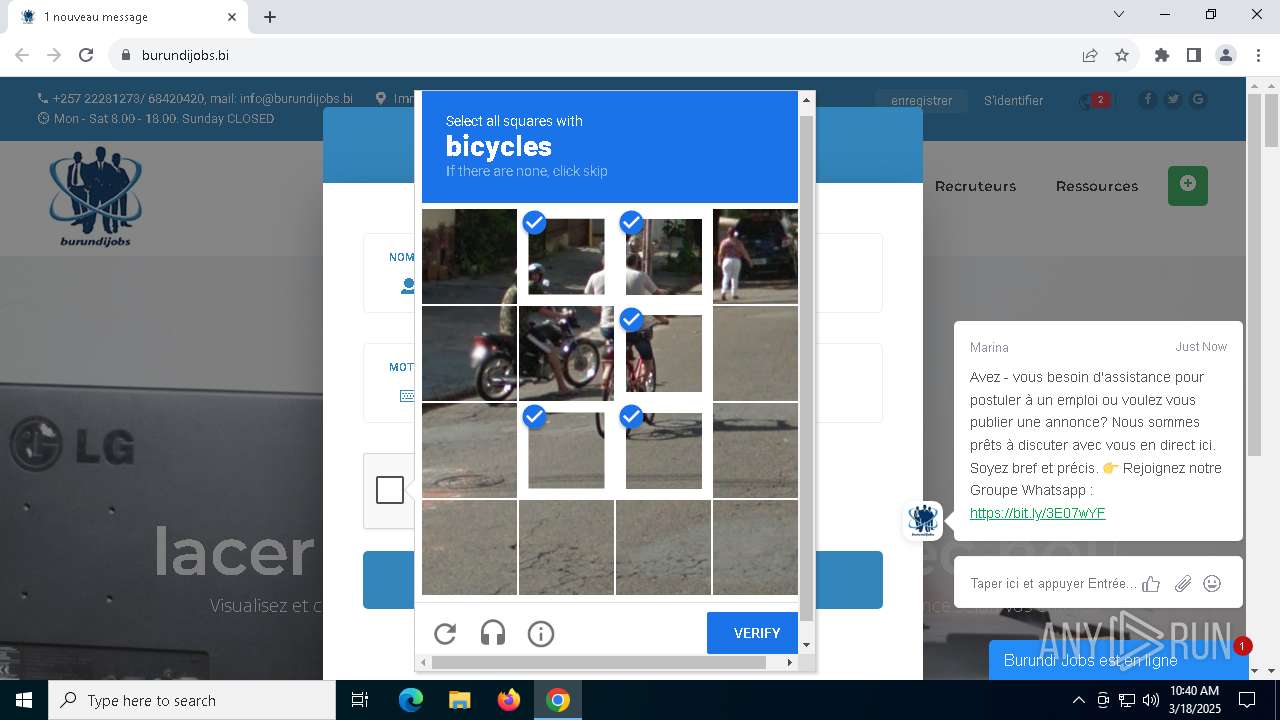The image size is (1280, 720).
Task: Deselect the checked red bicycle tile
Action: (x=663, y=353)
